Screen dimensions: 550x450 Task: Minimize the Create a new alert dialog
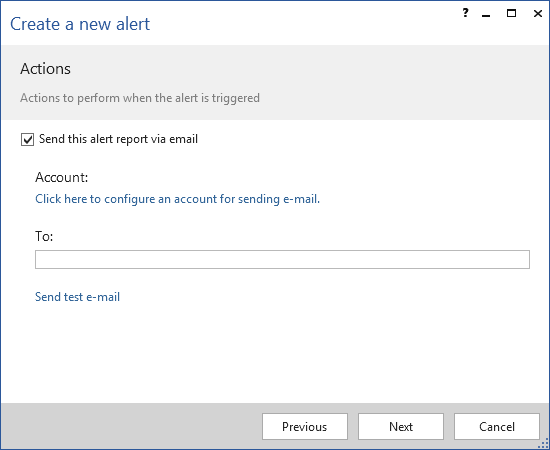[486, 14]
